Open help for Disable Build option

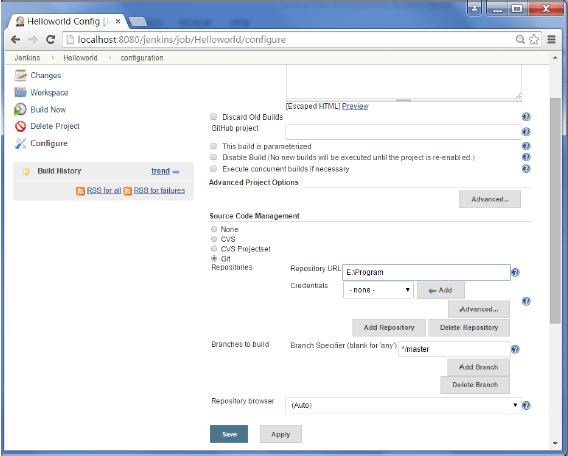click(526, 157)
